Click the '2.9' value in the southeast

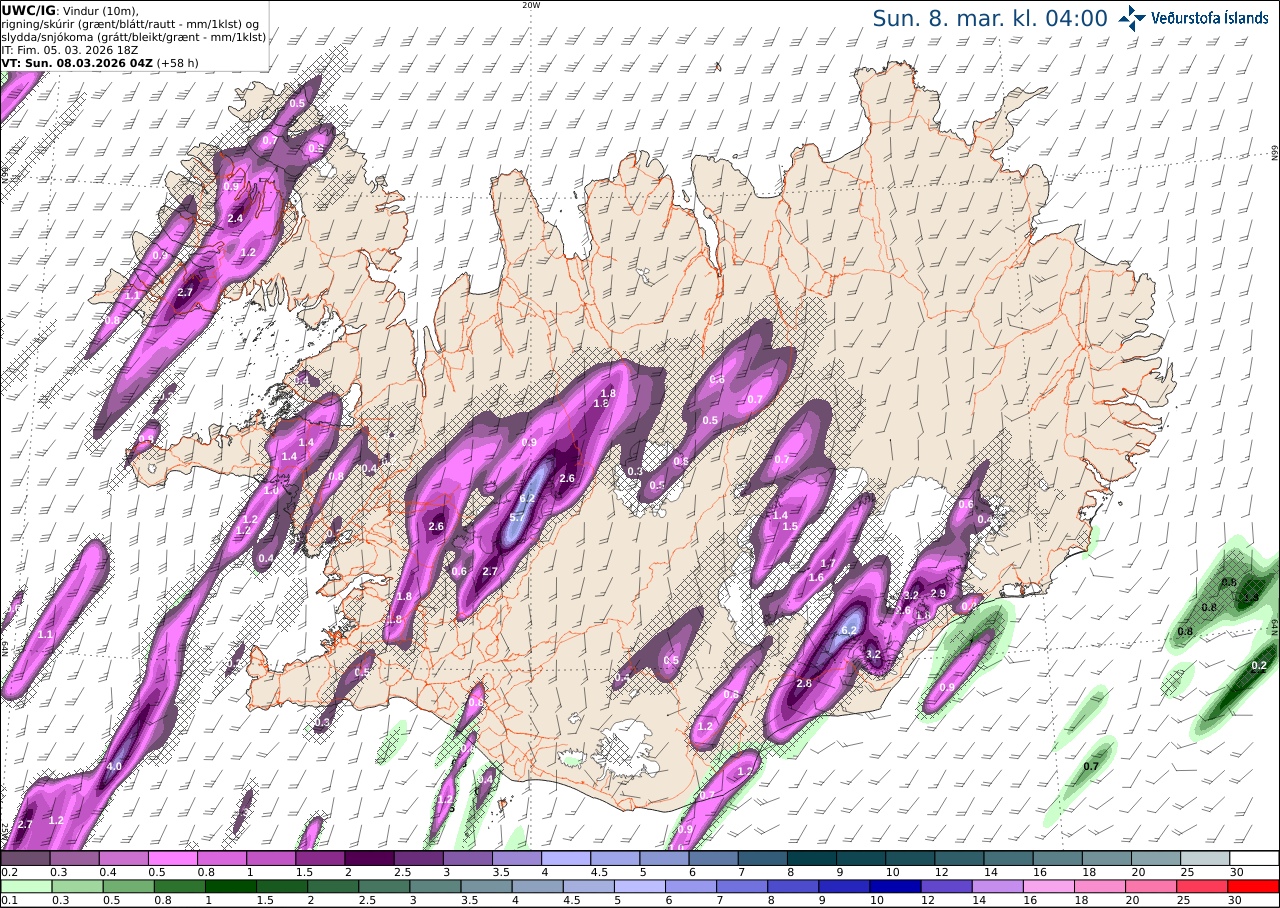938,593
